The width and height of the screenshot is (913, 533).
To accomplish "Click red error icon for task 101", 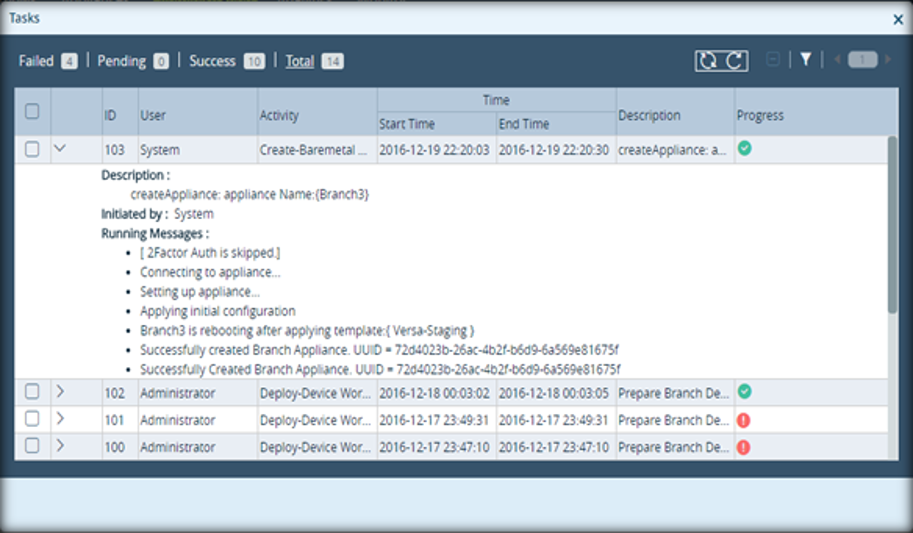I will 744,420.
